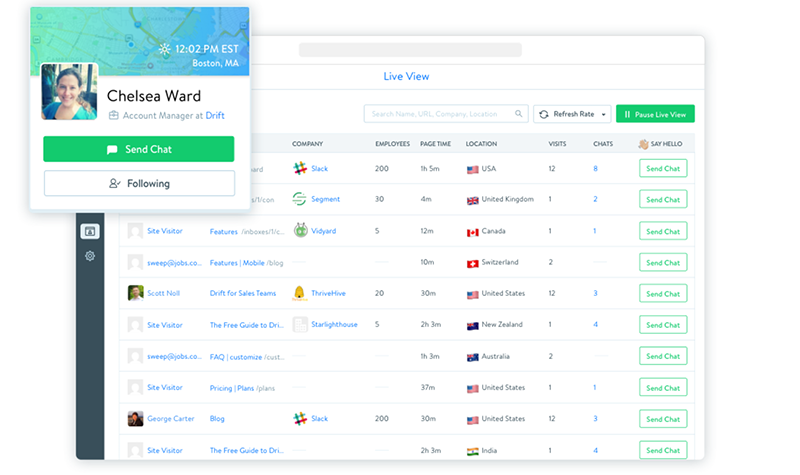Open the Live View tab
The width and height of the screenshot is (800, 475).
[407, 76]
